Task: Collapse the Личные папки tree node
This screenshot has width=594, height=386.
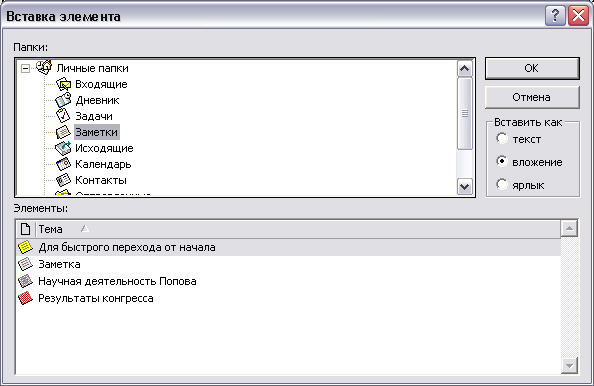Action: pyautogui.click(x=25, y=69)
